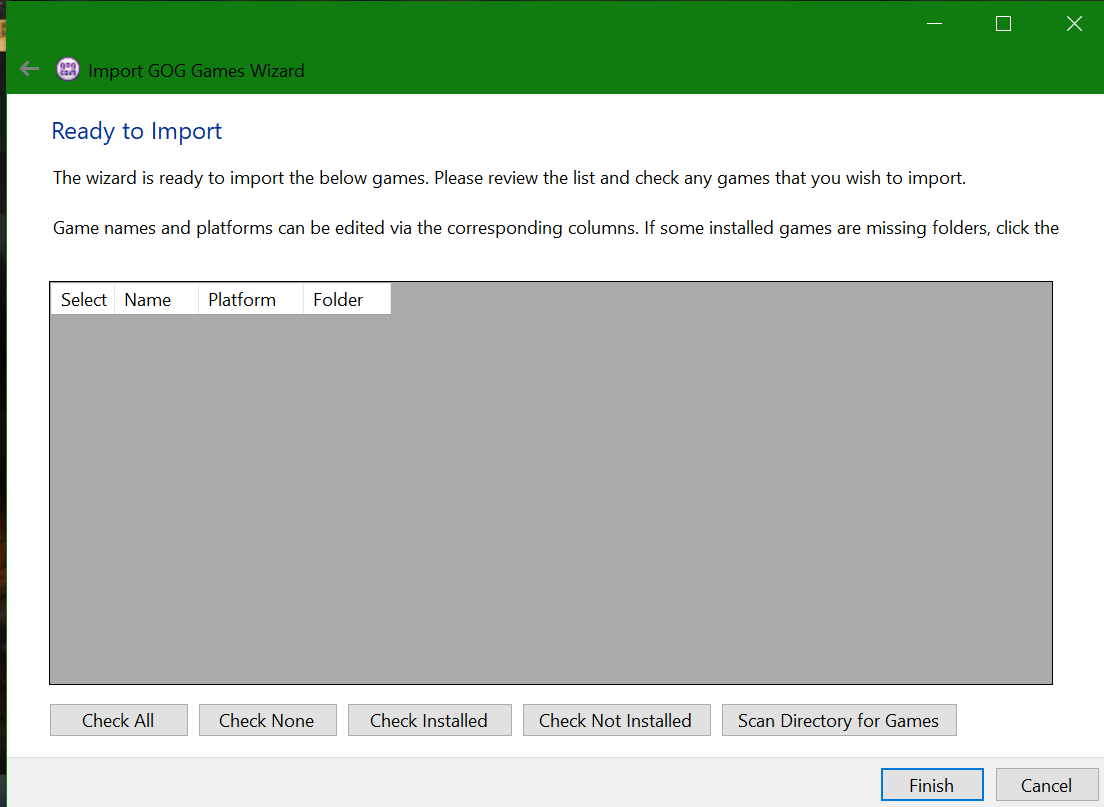
Task: Maximize the wizard window
Action: click(1003, 24)
